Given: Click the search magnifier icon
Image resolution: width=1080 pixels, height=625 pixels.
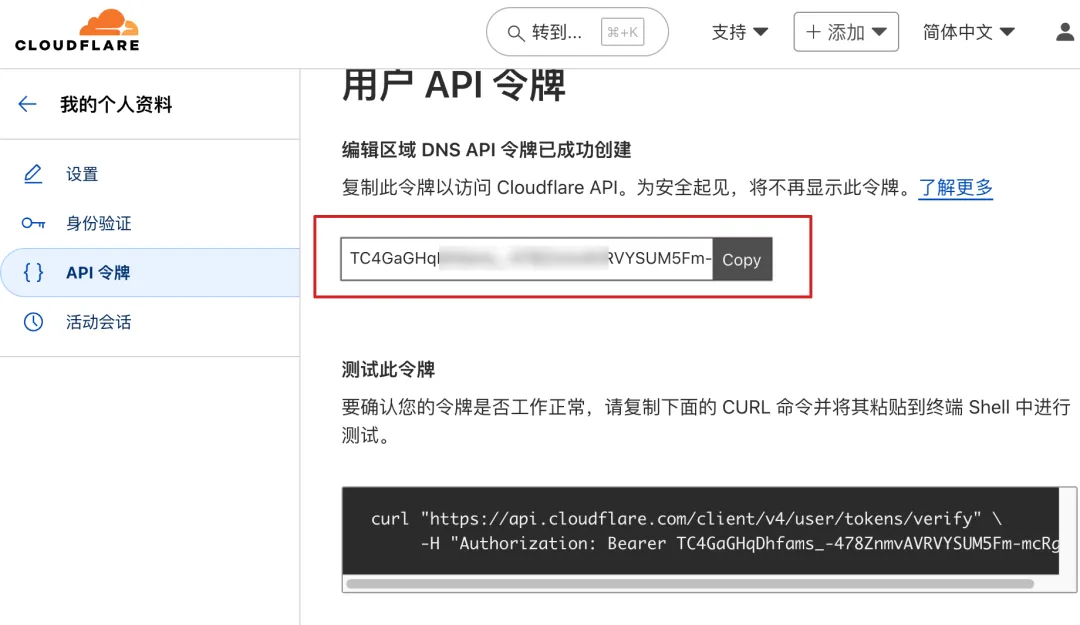Looking at the screenshot, I should [515, 32].
